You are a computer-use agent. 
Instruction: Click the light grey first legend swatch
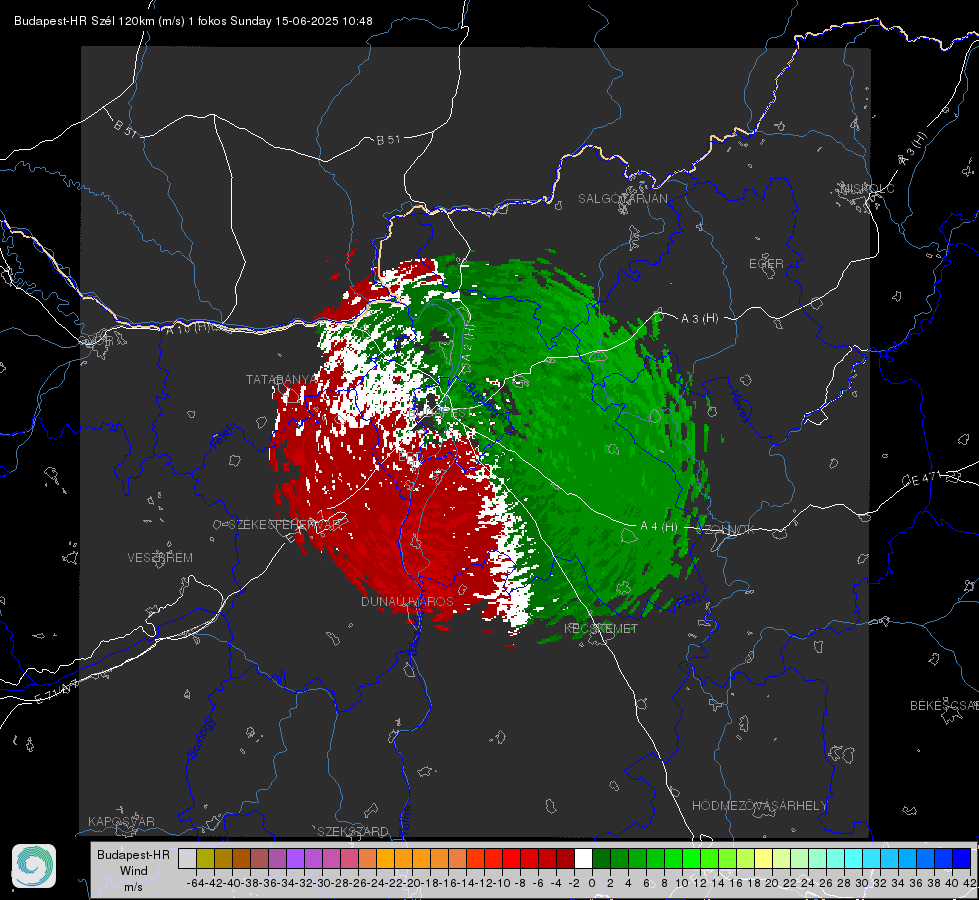pyautogui.click(x=187, y=858)
